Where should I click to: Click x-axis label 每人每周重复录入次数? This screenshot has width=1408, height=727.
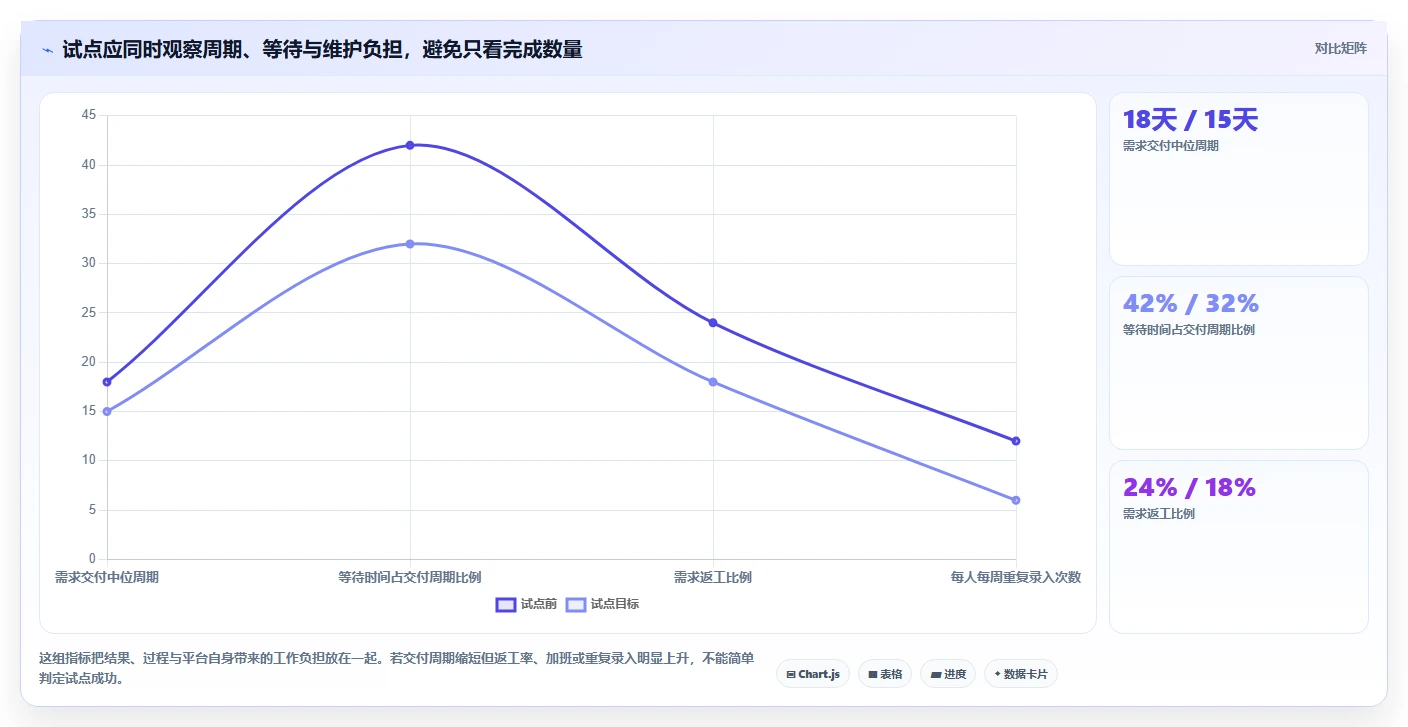(x=1016, y=577)
